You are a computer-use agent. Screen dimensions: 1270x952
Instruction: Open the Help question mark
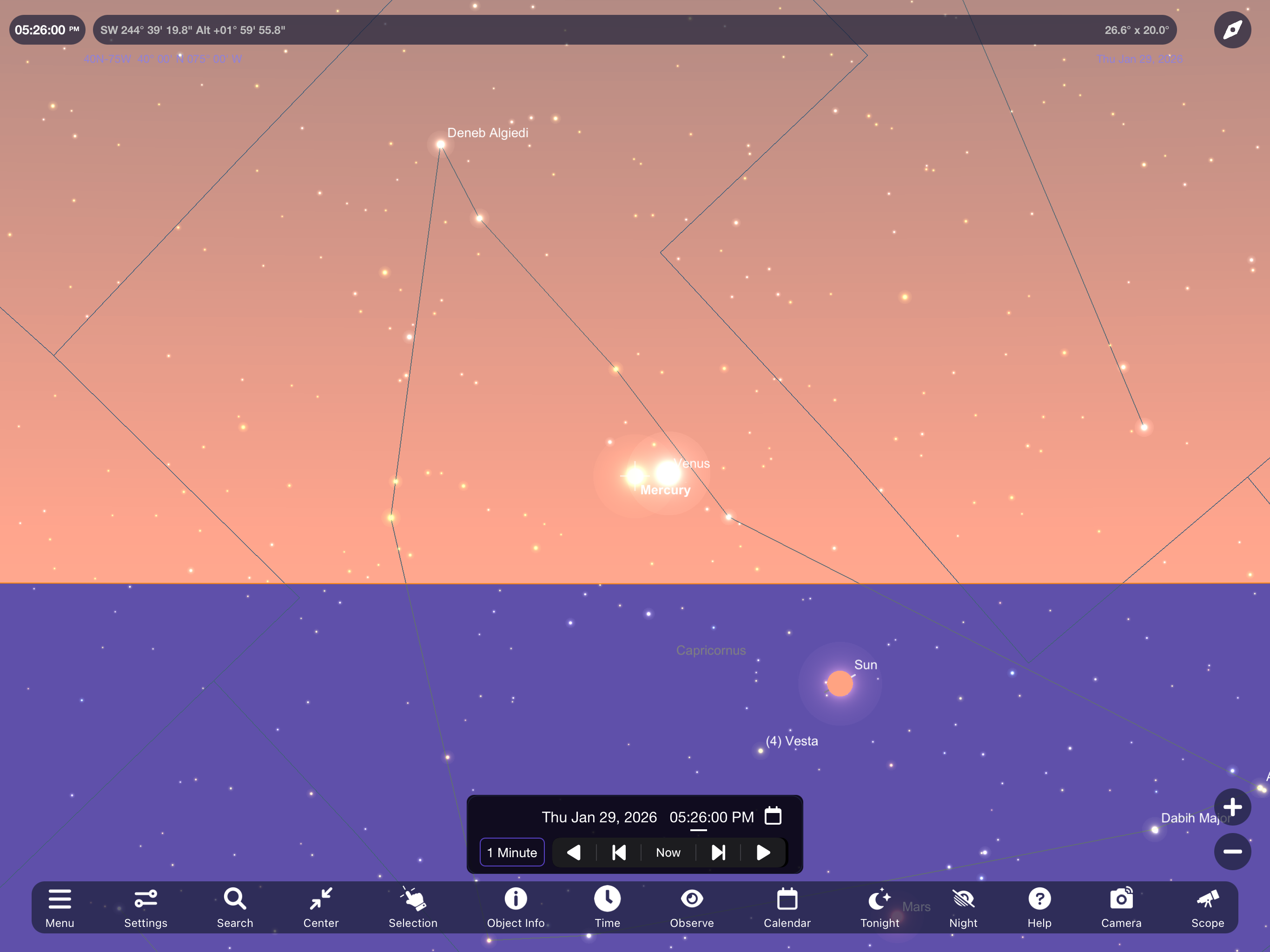tap(1038, 907)
